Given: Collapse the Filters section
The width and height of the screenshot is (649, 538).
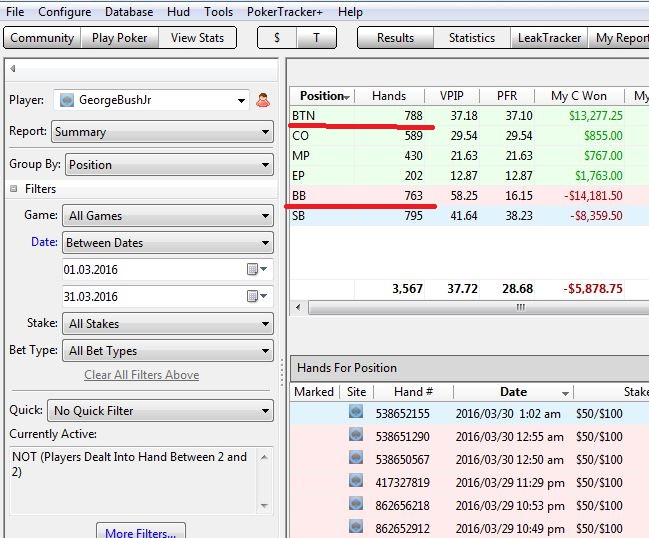Looking at the screenshot, I should 14,189.
